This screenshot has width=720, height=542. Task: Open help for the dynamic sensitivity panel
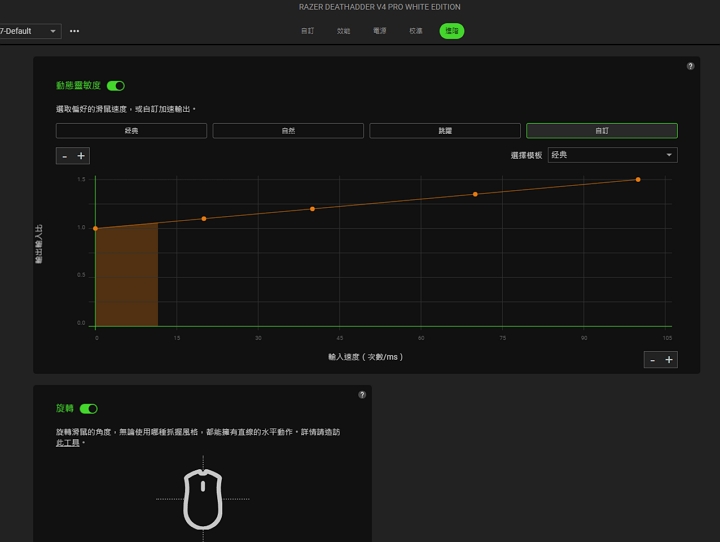[690, 66]
